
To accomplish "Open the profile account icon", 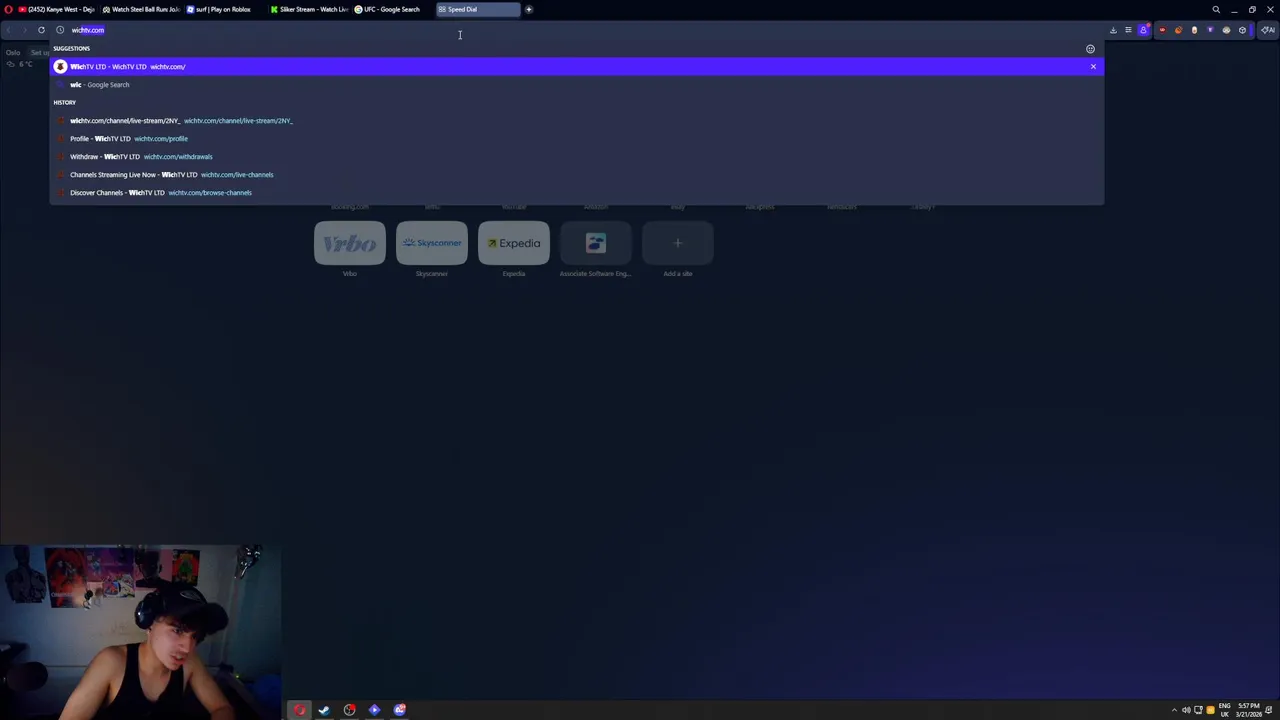I will click(x=1144, y=30).
